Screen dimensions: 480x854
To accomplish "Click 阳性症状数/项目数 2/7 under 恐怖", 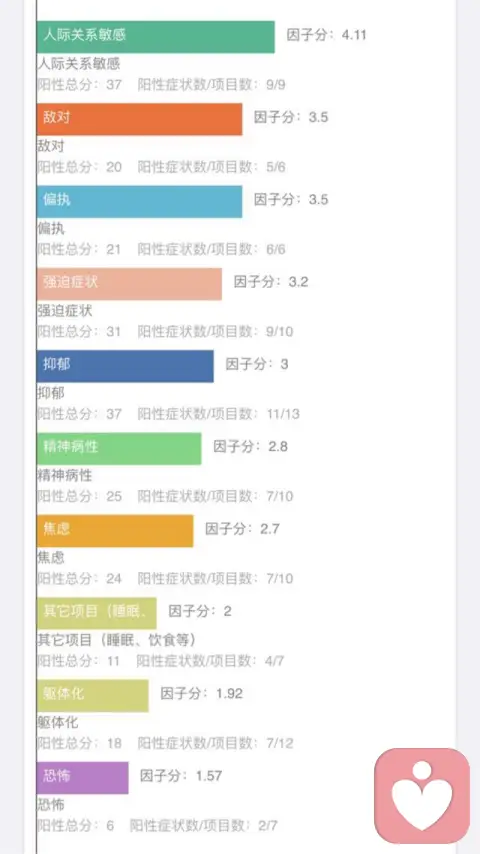I will 204,826.
